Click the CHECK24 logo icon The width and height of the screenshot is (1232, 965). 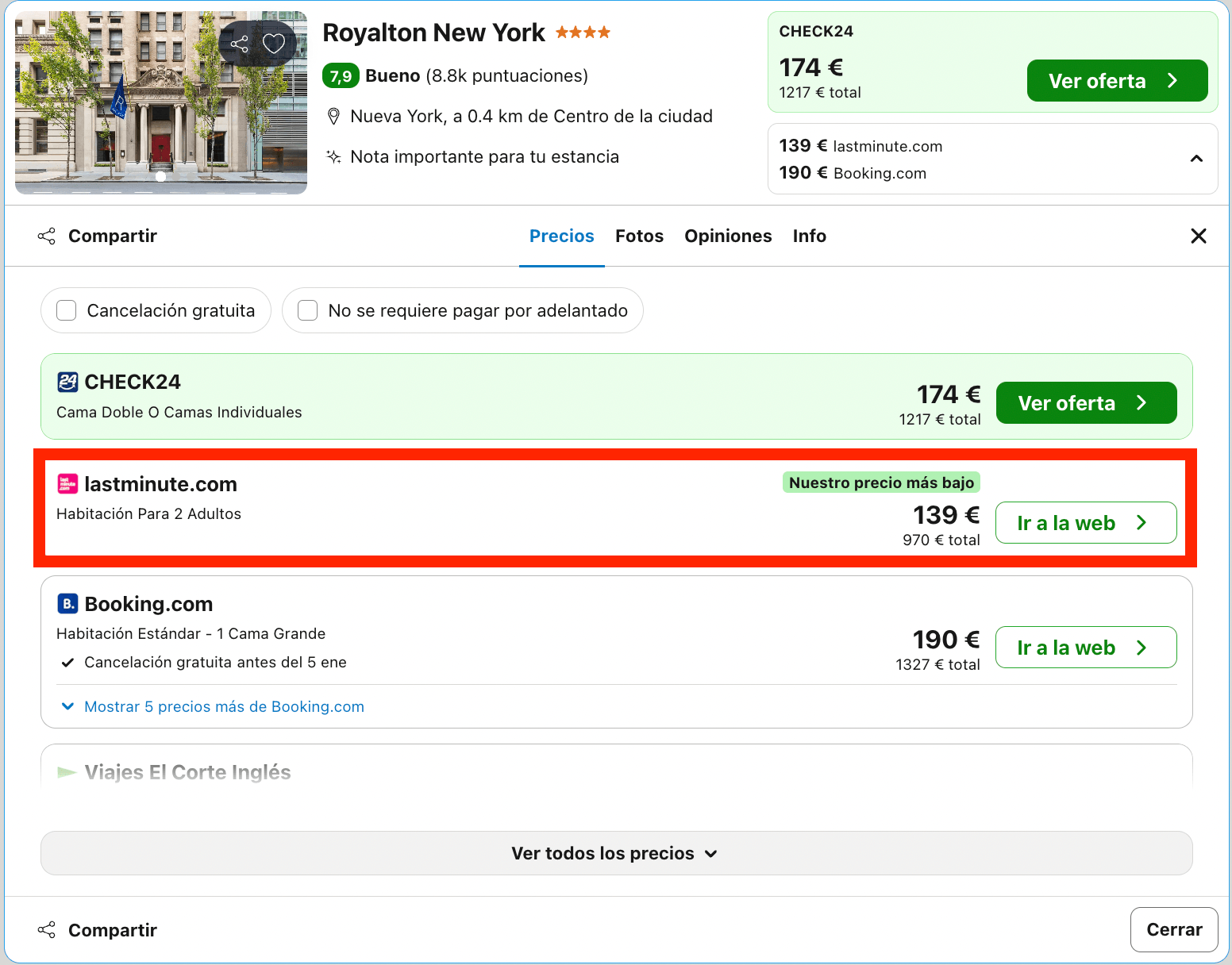click(67, 383)
